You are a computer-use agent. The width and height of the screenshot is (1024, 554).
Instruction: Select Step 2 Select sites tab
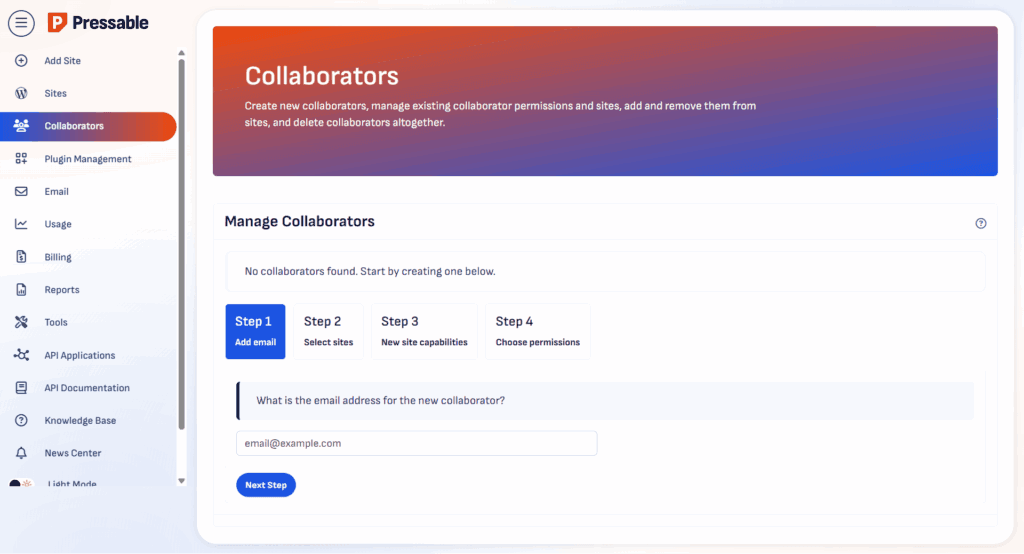[328, 331]
